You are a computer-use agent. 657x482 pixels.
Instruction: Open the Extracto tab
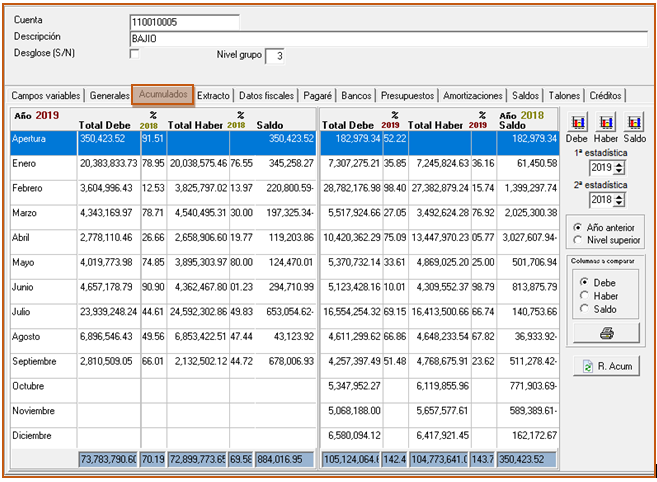click(213, 96)
